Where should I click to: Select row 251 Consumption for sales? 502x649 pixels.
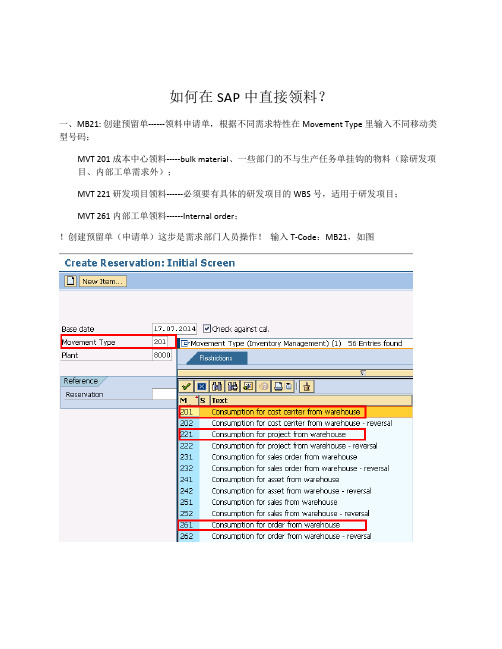[295, 502]
